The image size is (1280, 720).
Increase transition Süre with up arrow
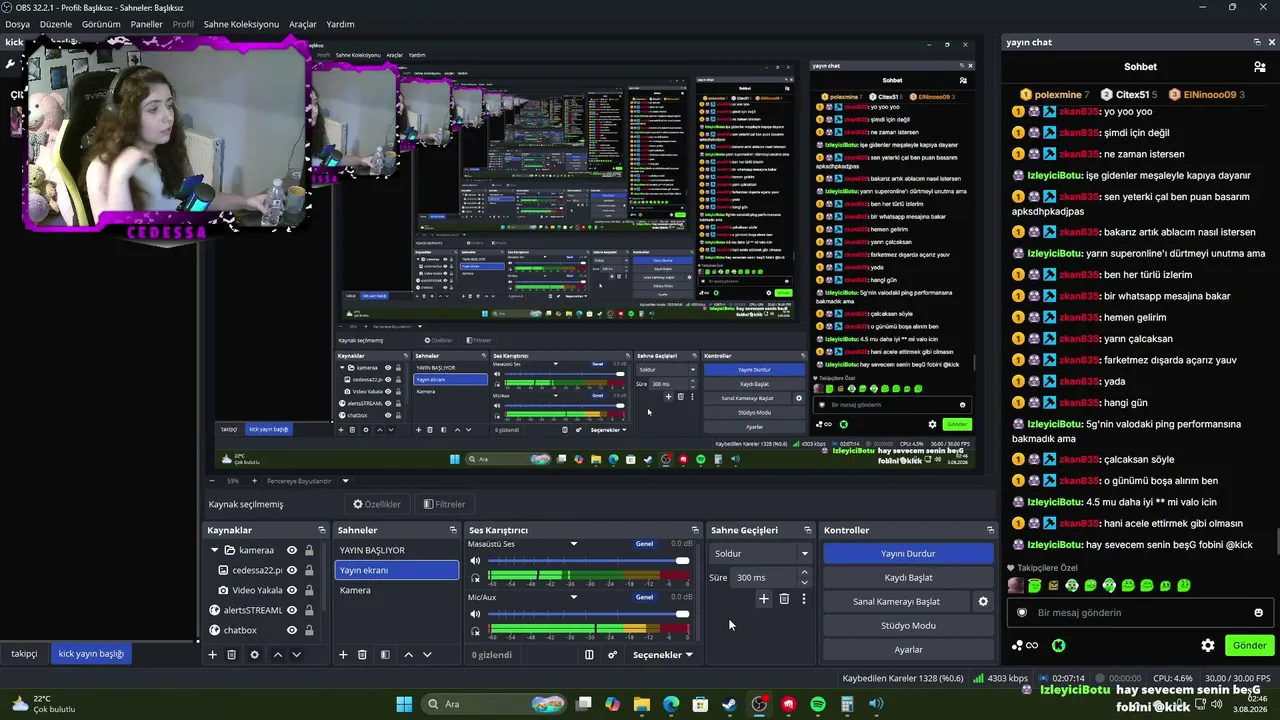pyautogui.click(x=804, y=573)
